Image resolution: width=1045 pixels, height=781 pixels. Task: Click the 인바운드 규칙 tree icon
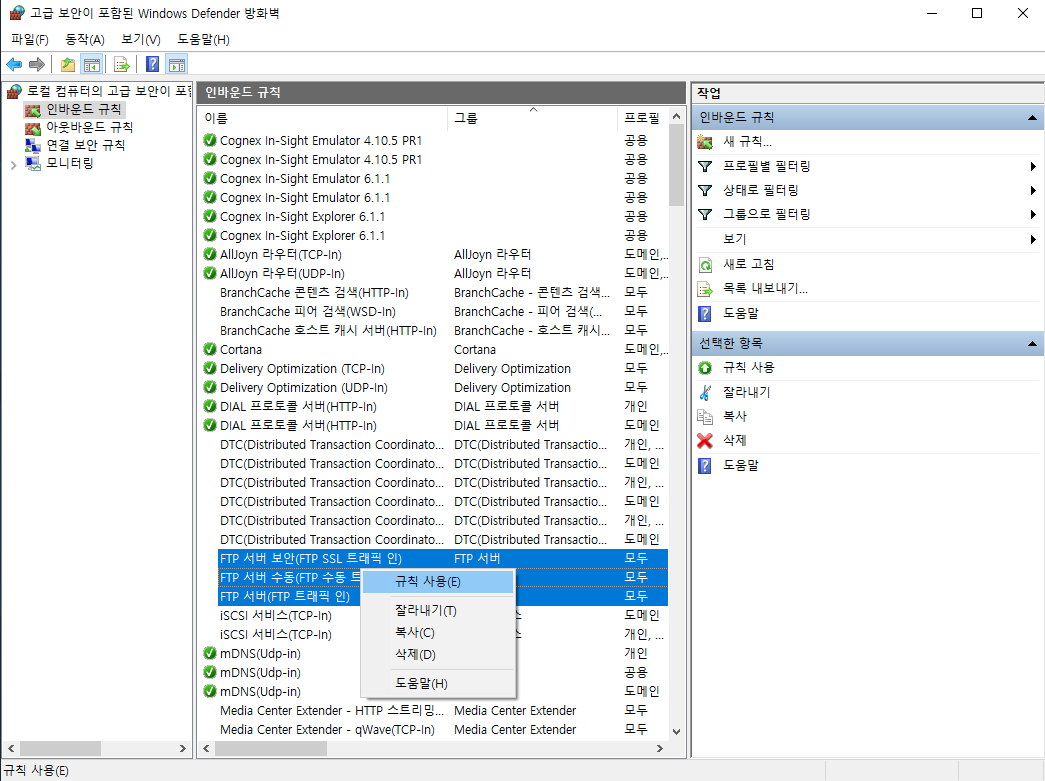click(x=33, y=109)
